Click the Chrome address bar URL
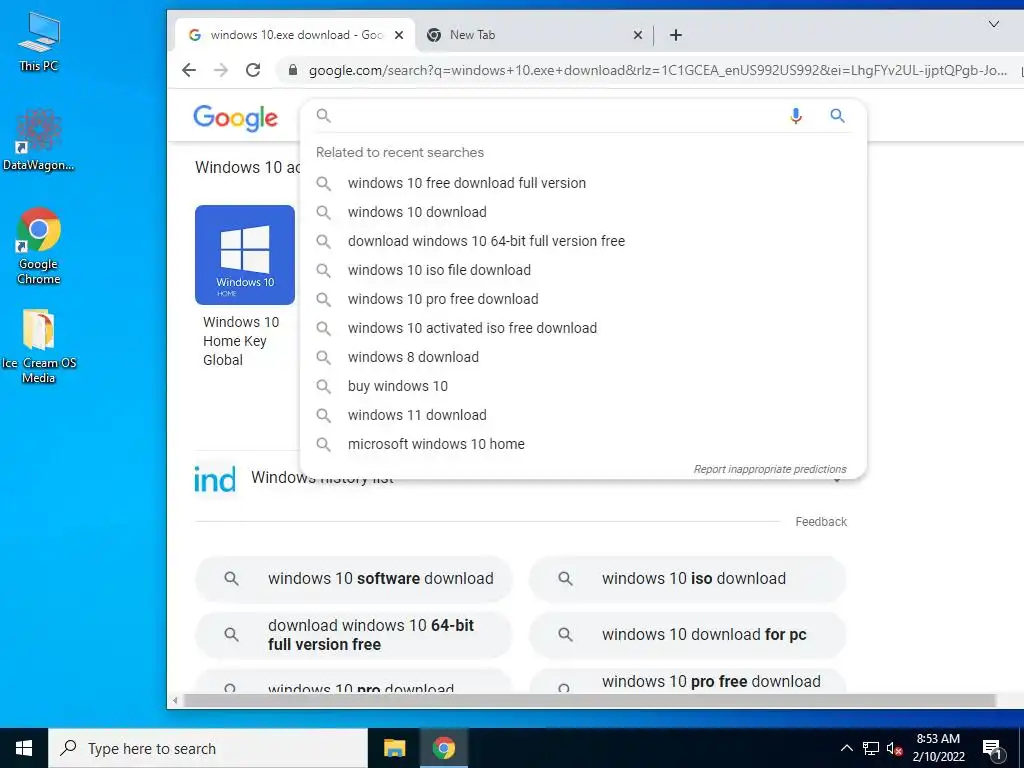 click(x=658, y=70)
